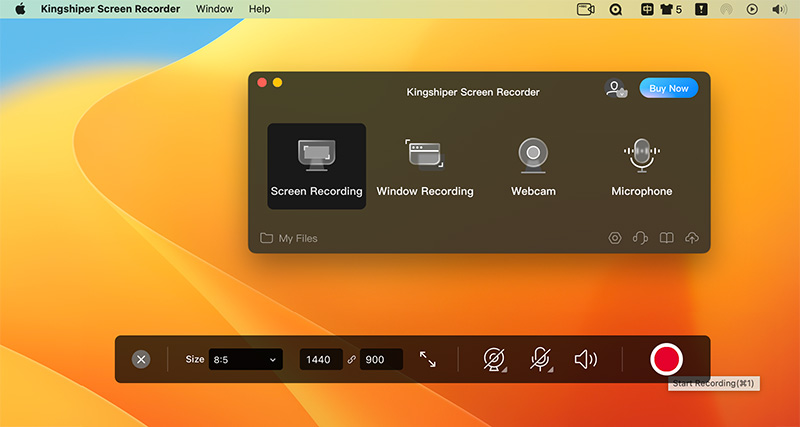Click the full screen expand arrows icon
This screenshot has height=427, width=800.
coord(428,359)
